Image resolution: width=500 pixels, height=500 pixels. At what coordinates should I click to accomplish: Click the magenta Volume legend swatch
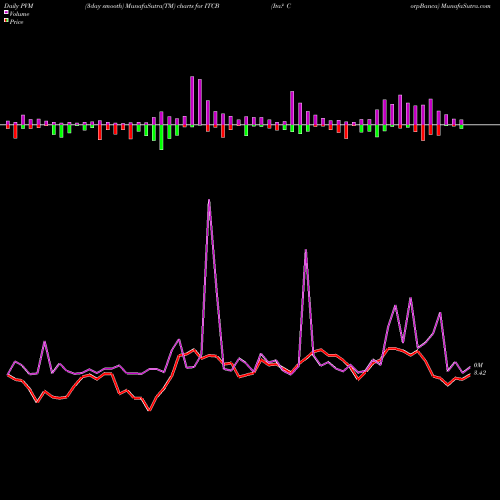point(6,12)
